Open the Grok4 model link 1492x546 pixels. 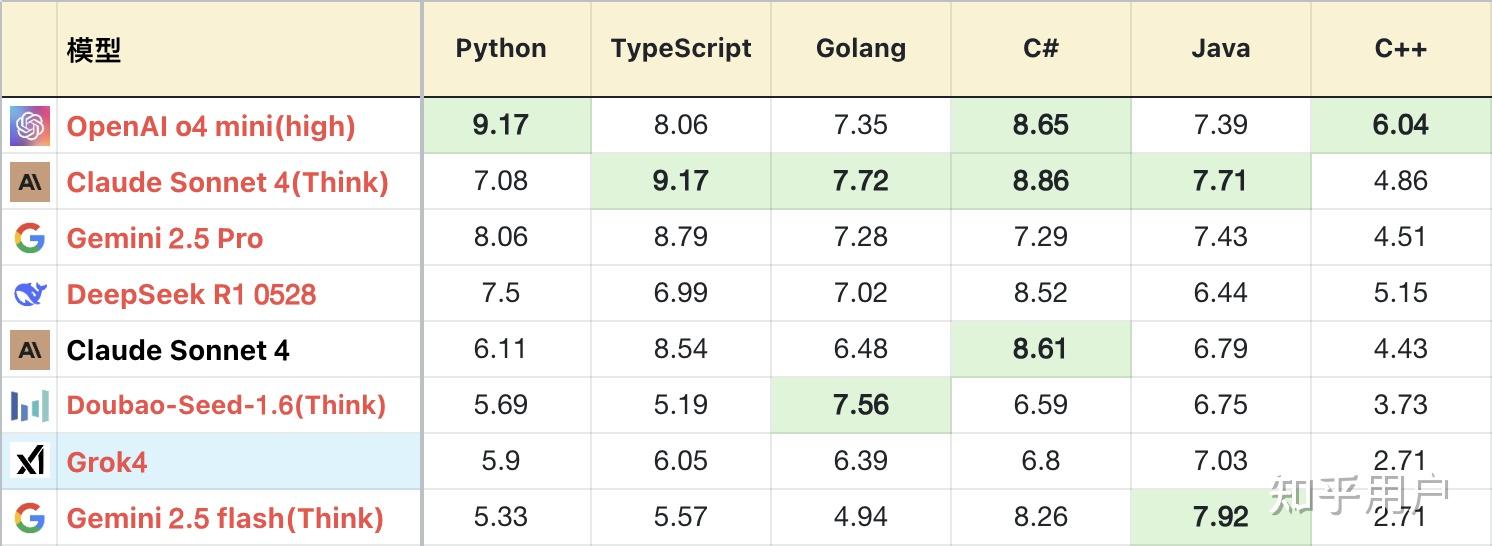(x=107, y=462)
